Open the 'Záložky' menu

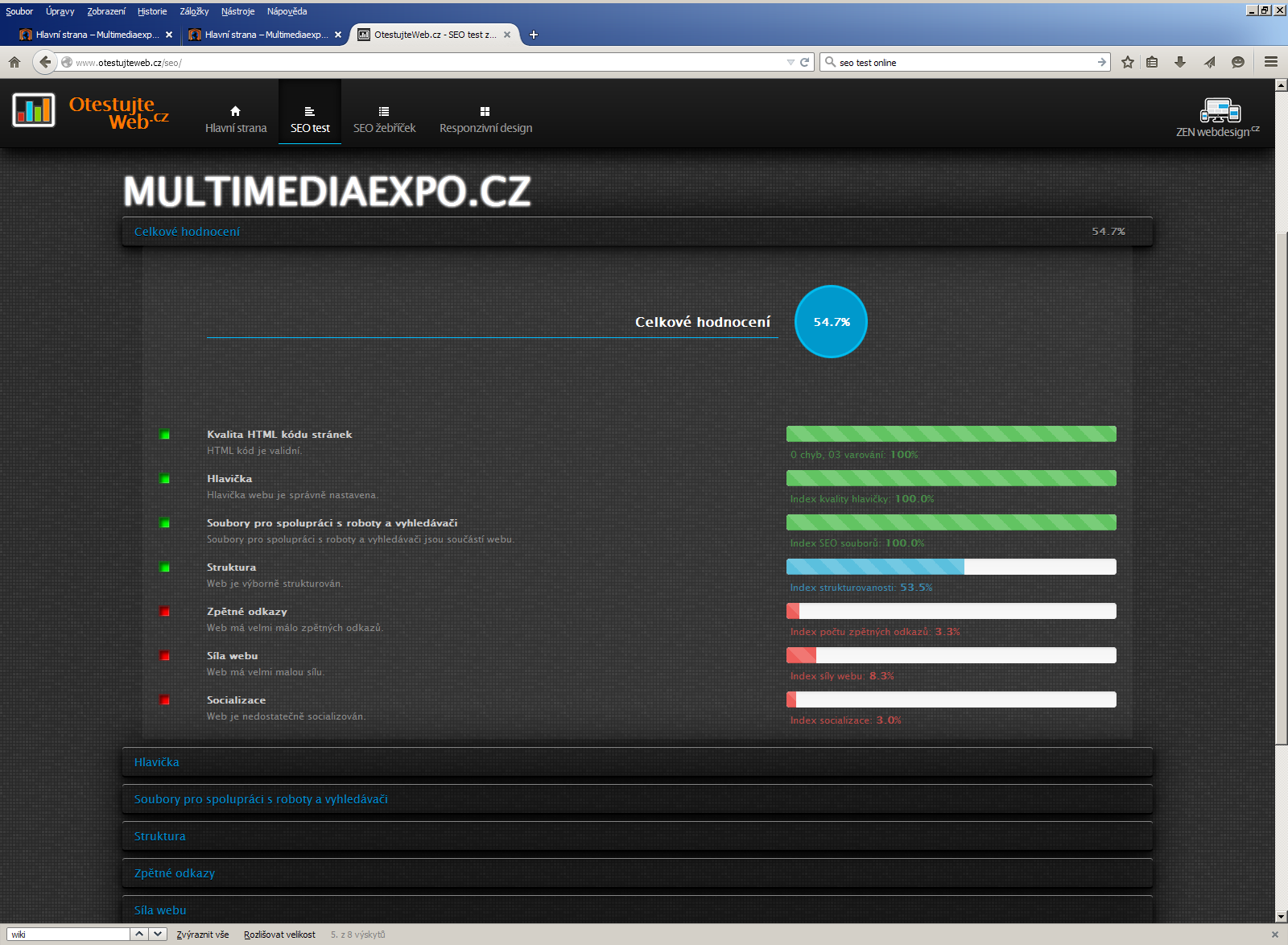(194, 11)
